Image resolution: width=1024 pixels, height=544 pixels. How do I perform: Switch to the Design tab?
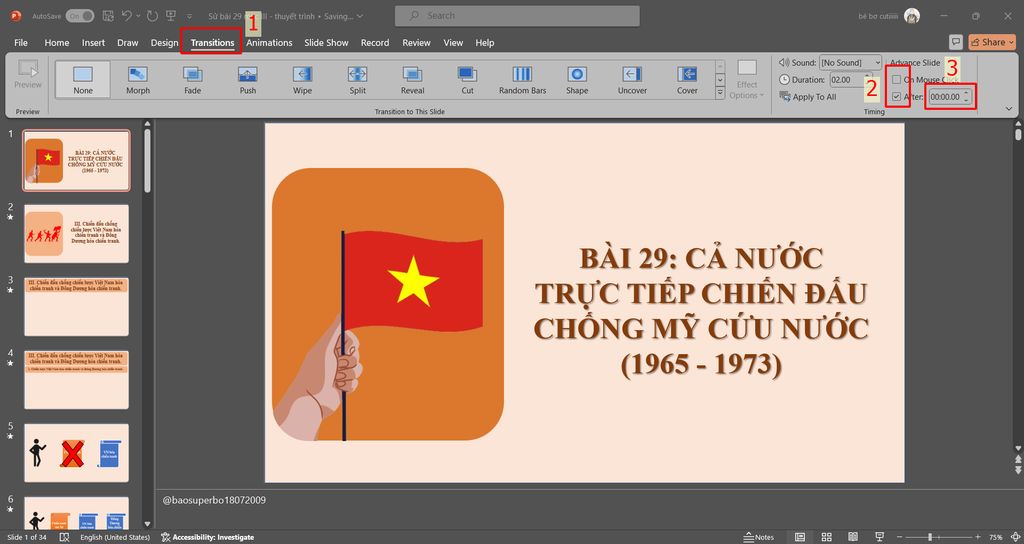[x=164, y=42]
